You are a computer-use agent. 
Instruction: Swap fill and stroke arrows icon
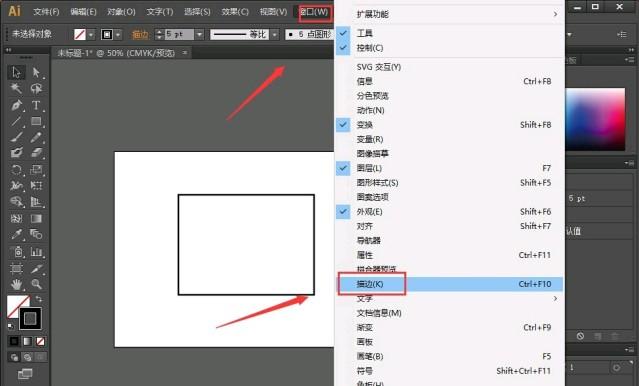[38, 299]
